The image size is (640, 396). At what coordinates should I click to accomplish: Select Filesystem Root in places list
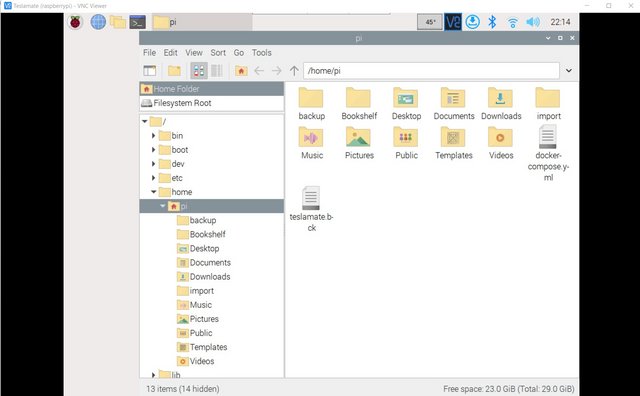212,103
